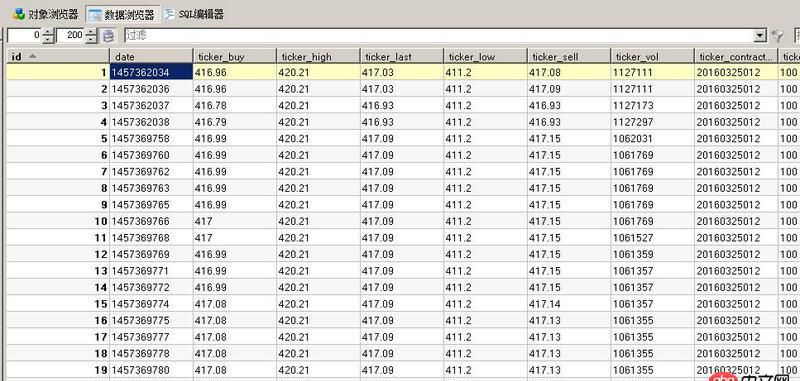Click the SQL编辑器 script icon
The width and height of the screenshot is (800, 381).
(x=169, y=14)
